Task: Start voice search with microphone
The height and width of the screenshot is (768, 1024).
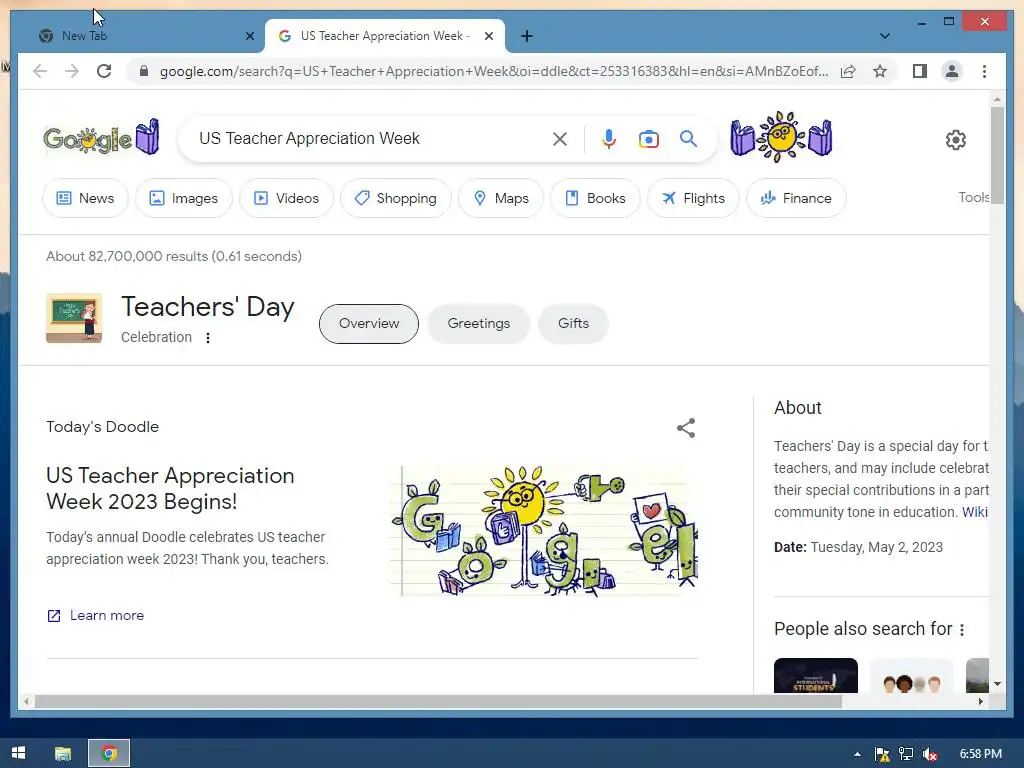Action: point(609,138)
